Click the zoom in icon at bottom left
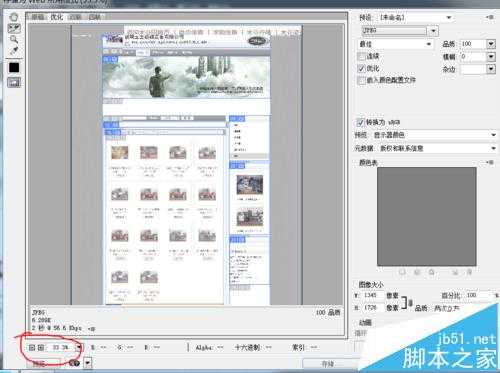This screenshot has height=373, width=500. pyautogui.click(x=41, y=348)
